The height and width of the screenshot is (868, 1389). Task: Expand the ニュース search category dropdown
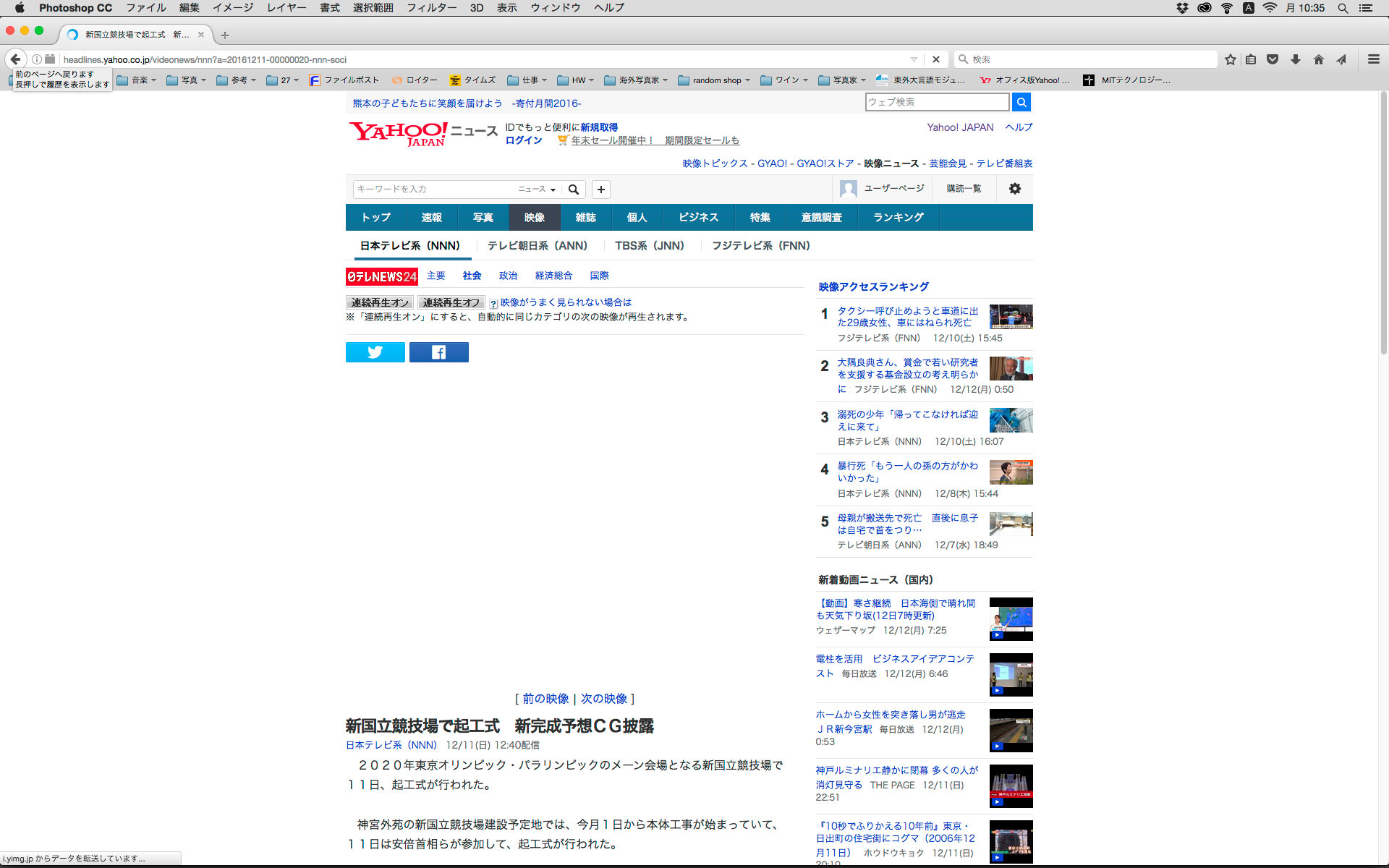537,190
